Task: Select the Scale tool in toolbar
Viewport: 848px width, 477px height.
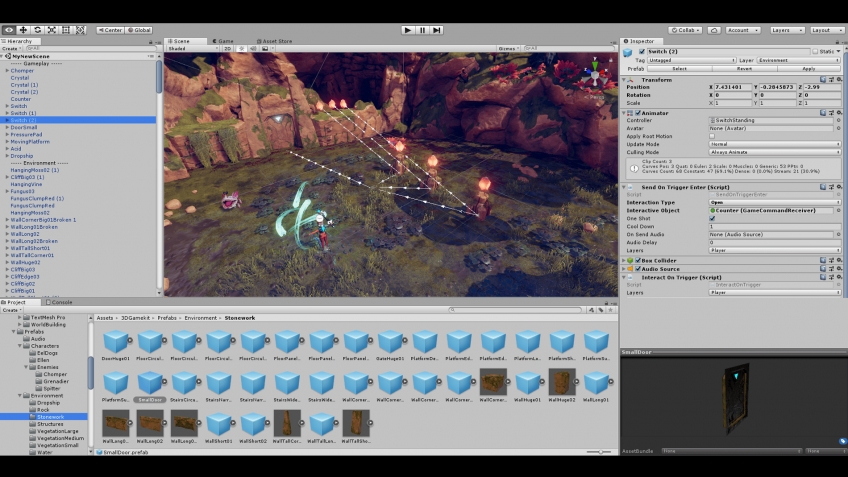Action: [52, 30]
